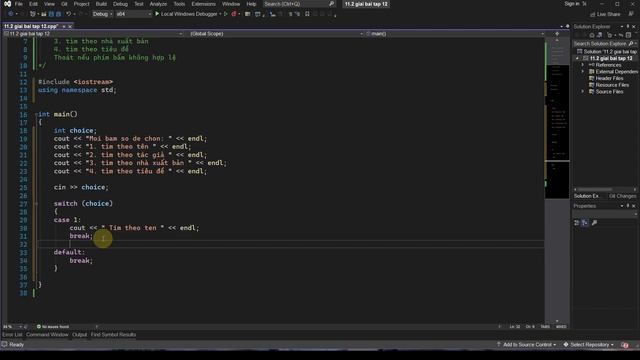Image resolution: width=640 pixels, height=360 pixels.
Task: Switch to the Solution Explorer bottom tab
Action: coord(587,196)
